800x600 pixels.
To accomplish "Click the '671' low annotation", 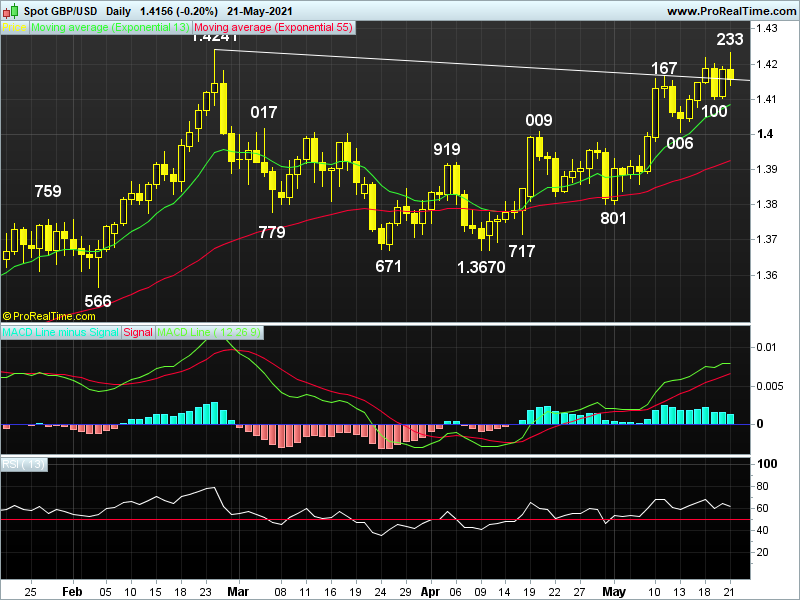I will (x=388, y=266).
